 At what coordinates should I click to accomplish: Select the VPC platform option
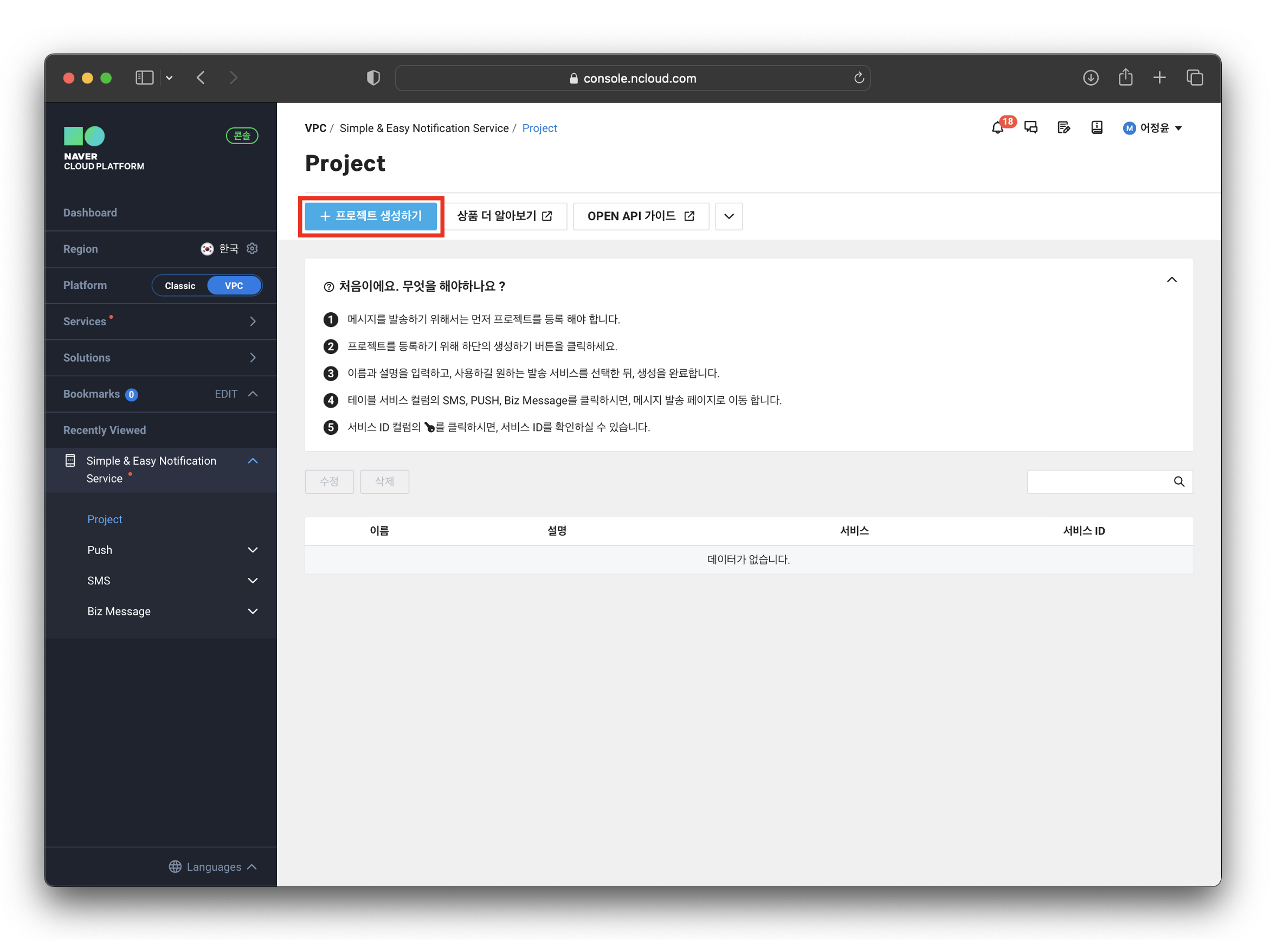click(234, 286)
